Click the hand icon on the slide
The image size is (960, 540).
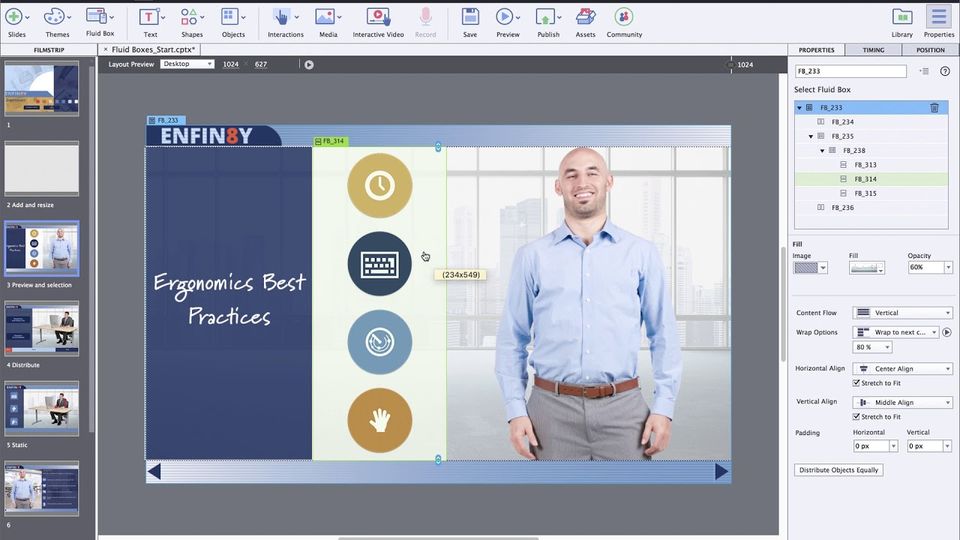[380, 421]
